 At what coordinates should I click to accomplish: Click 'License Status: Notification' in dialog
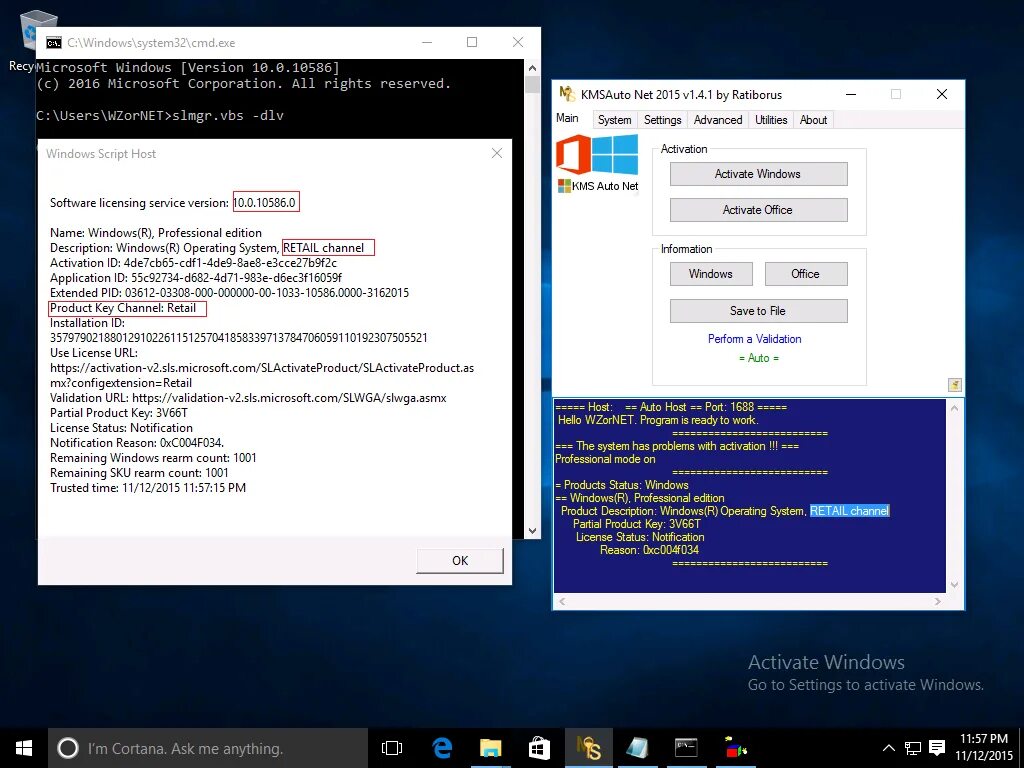click(121, 428)
